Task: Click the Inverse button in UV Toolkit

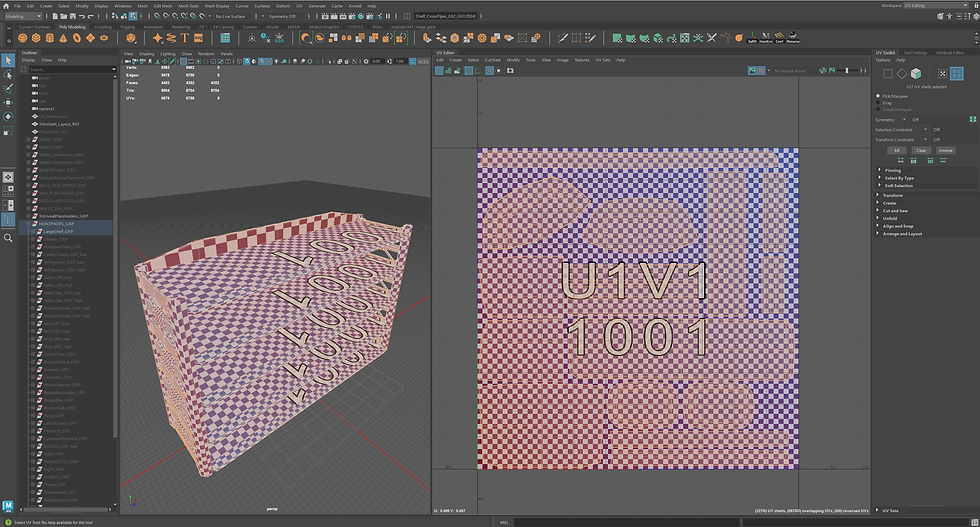Action: click(946, 150)
